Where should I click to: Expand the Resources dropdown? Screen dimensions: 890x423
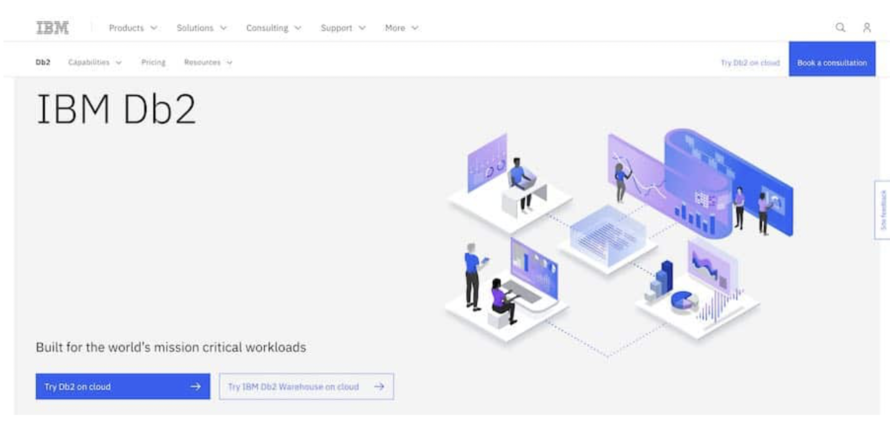click(x=208, y=62)
